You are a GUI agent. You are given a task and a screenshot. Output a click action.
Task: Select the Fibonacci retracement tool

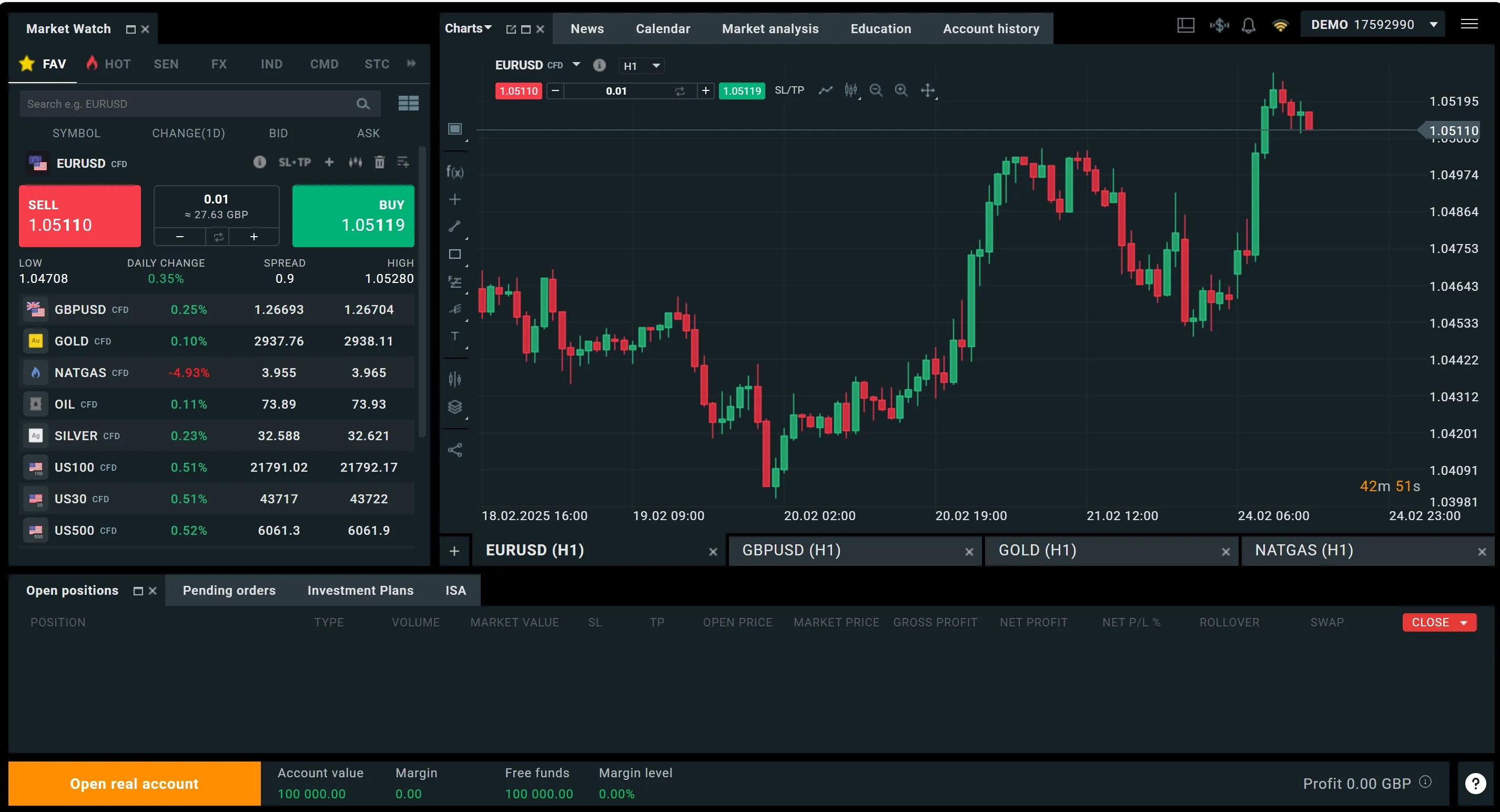455,282
